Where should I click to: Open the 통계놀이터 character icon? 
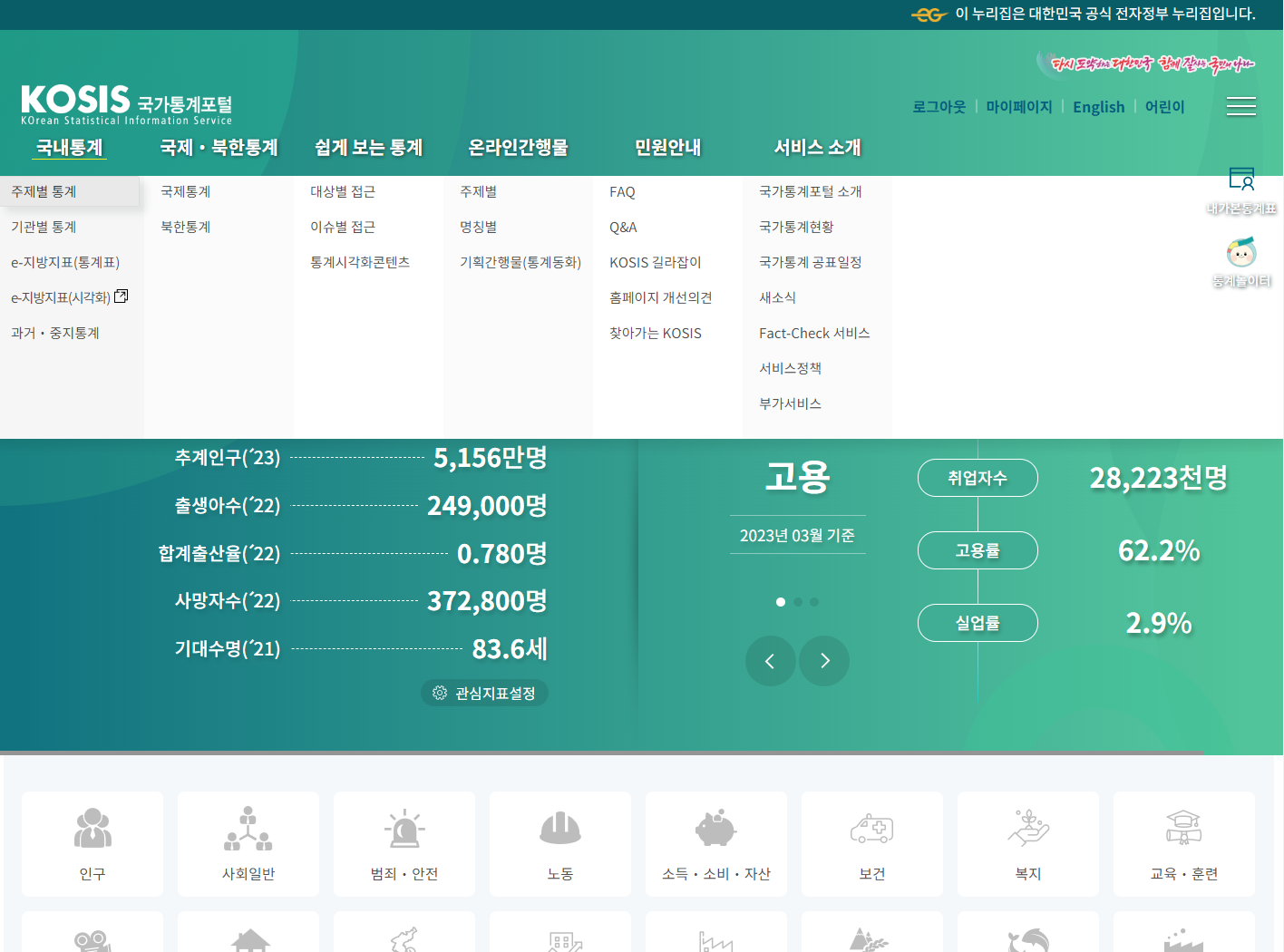1241,253
